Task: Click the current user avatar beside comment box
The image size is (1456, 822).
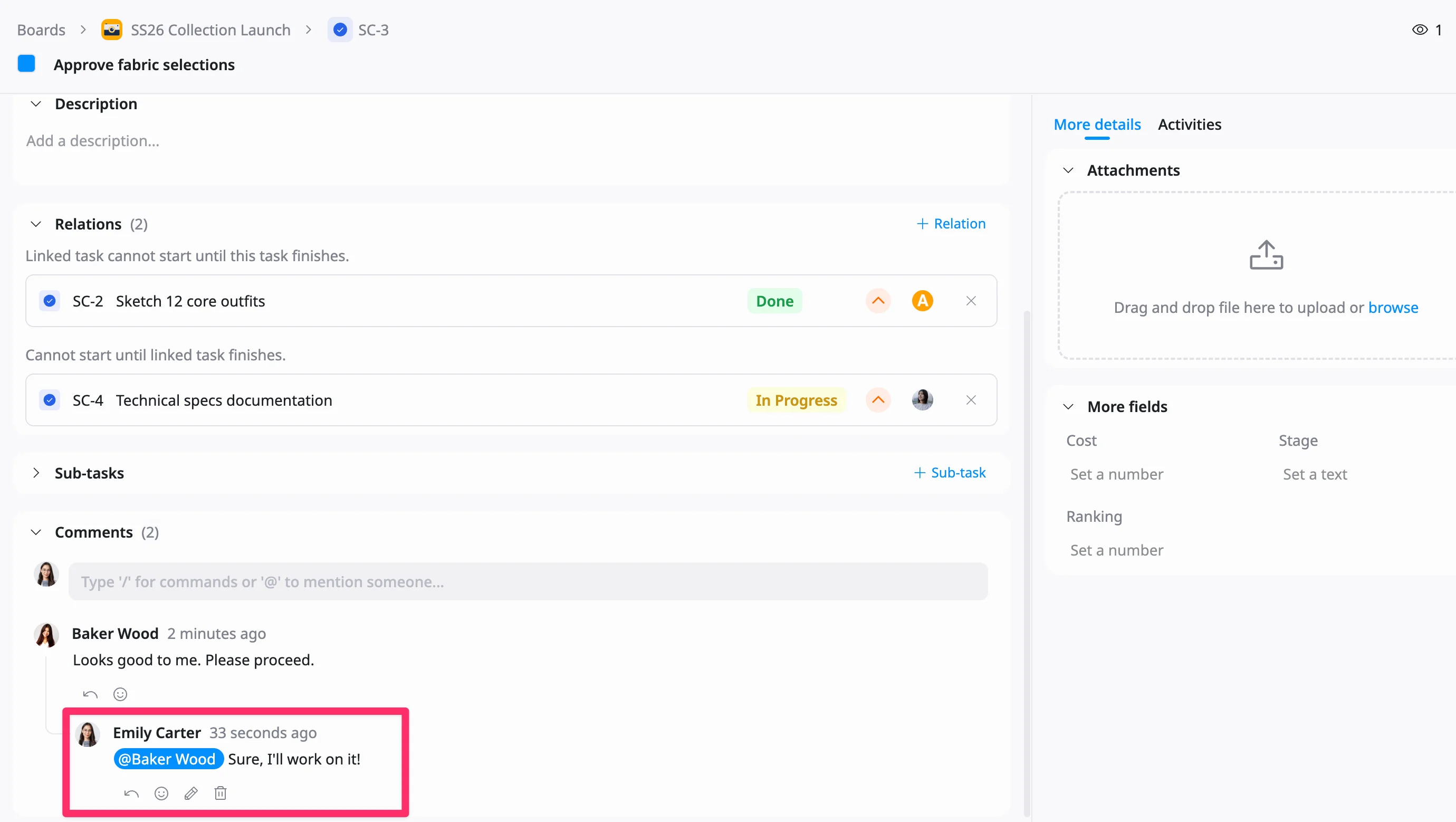Action: coord(46,575)
